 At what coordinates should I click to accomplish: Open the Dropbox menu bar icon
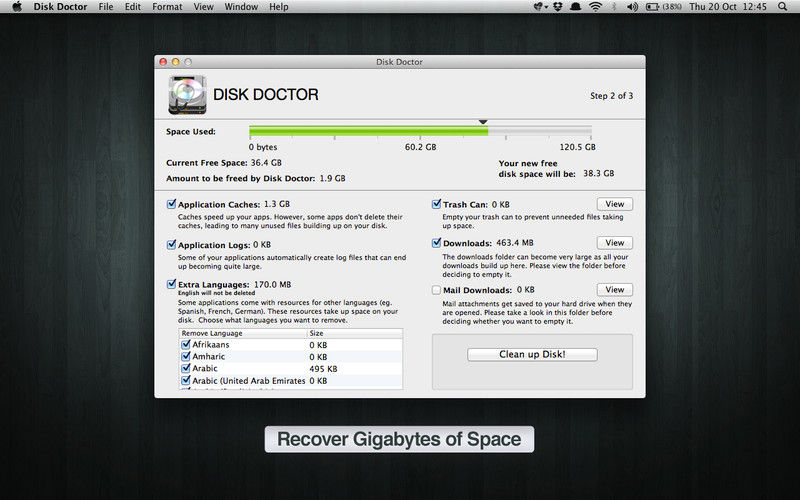tap(558, 7)
